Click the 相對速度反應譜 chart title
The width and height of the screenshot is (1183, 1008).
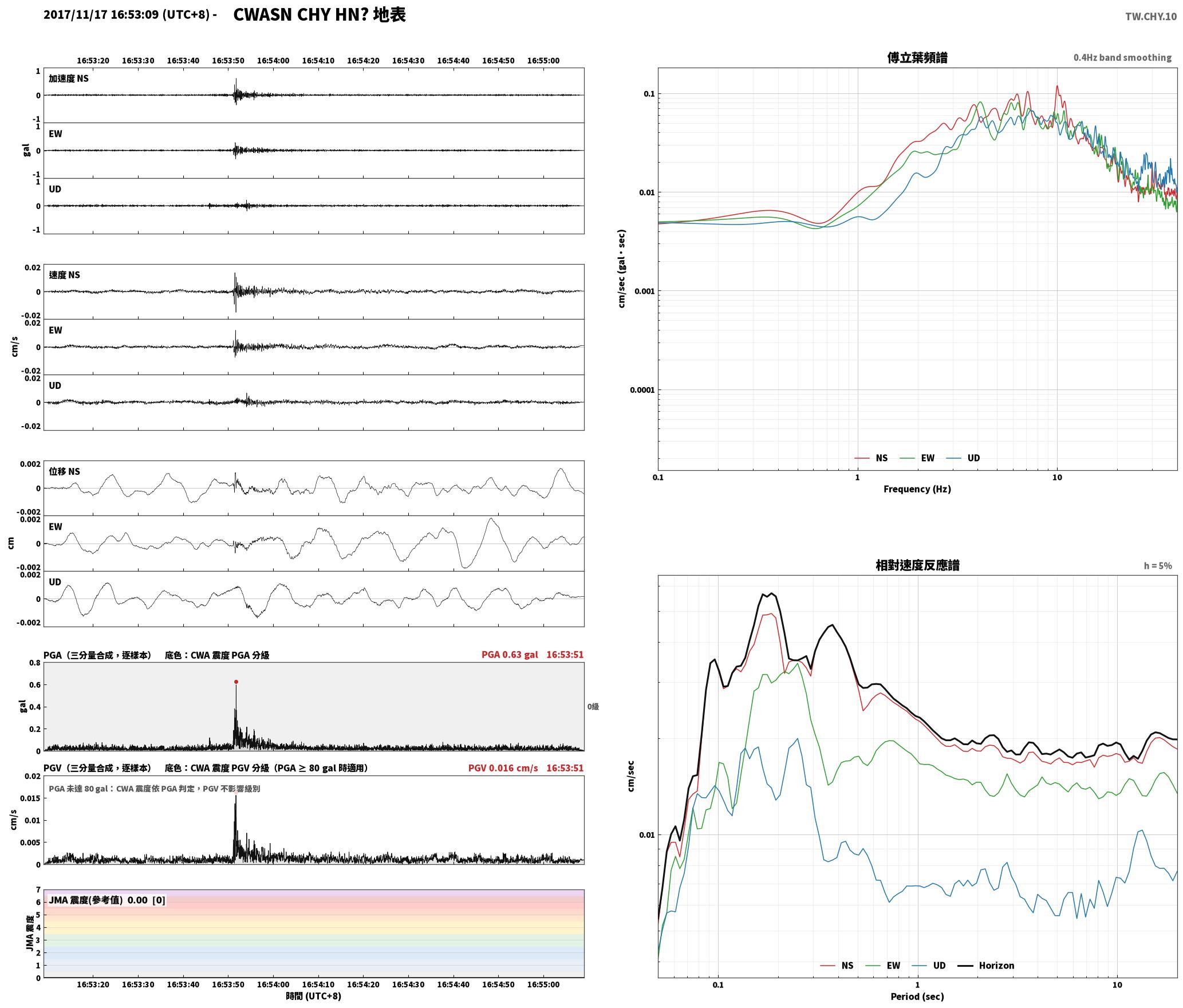click(917, 565)
